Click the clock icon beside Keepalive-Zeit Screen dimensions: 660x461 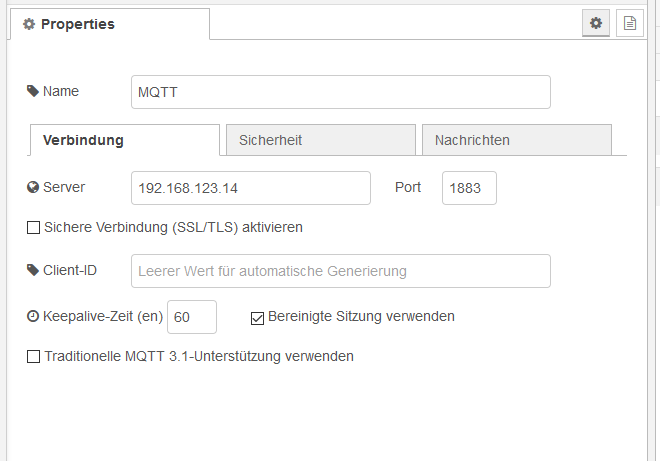33,316
